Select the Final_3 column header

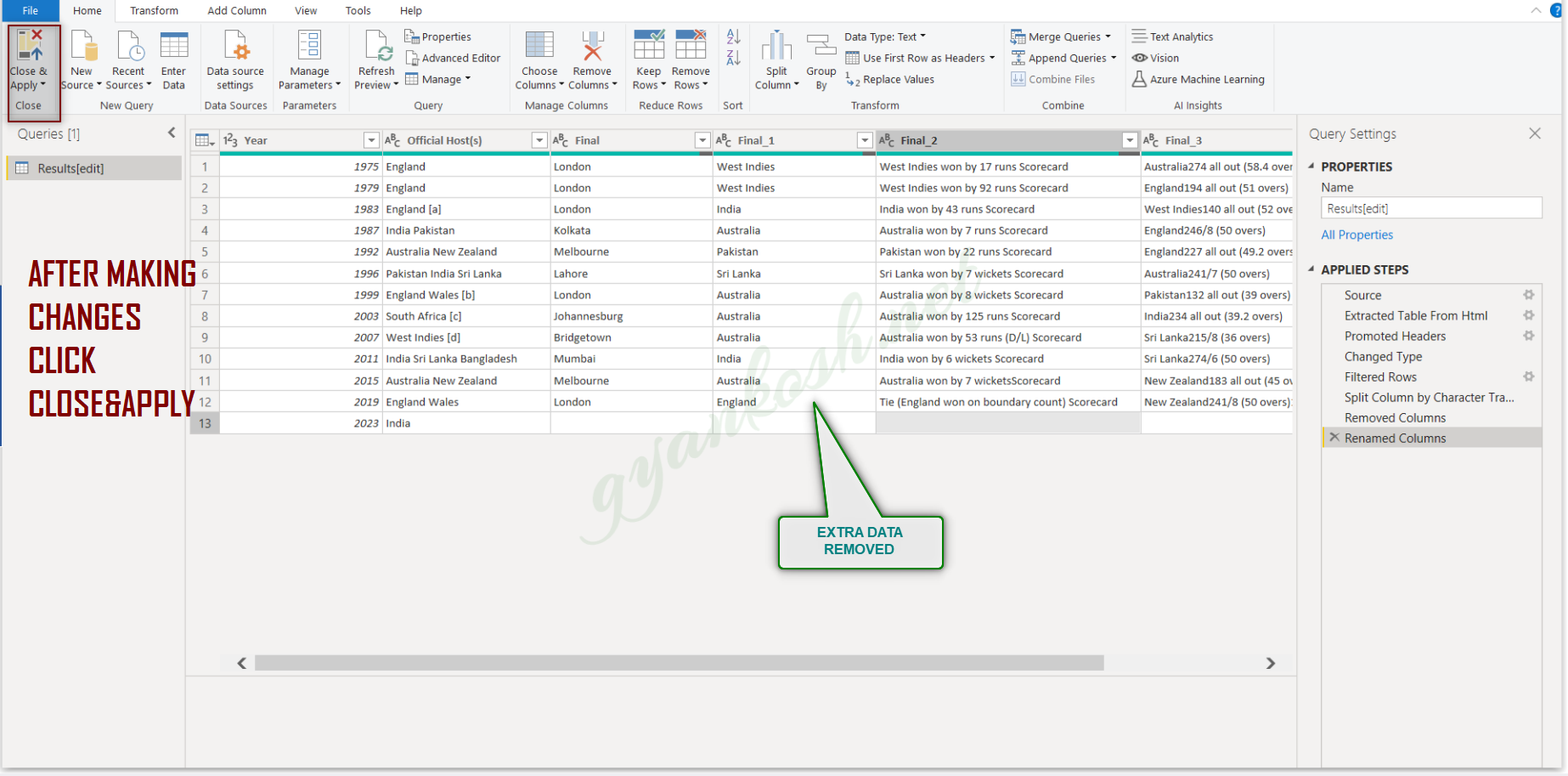(1216, 140)
